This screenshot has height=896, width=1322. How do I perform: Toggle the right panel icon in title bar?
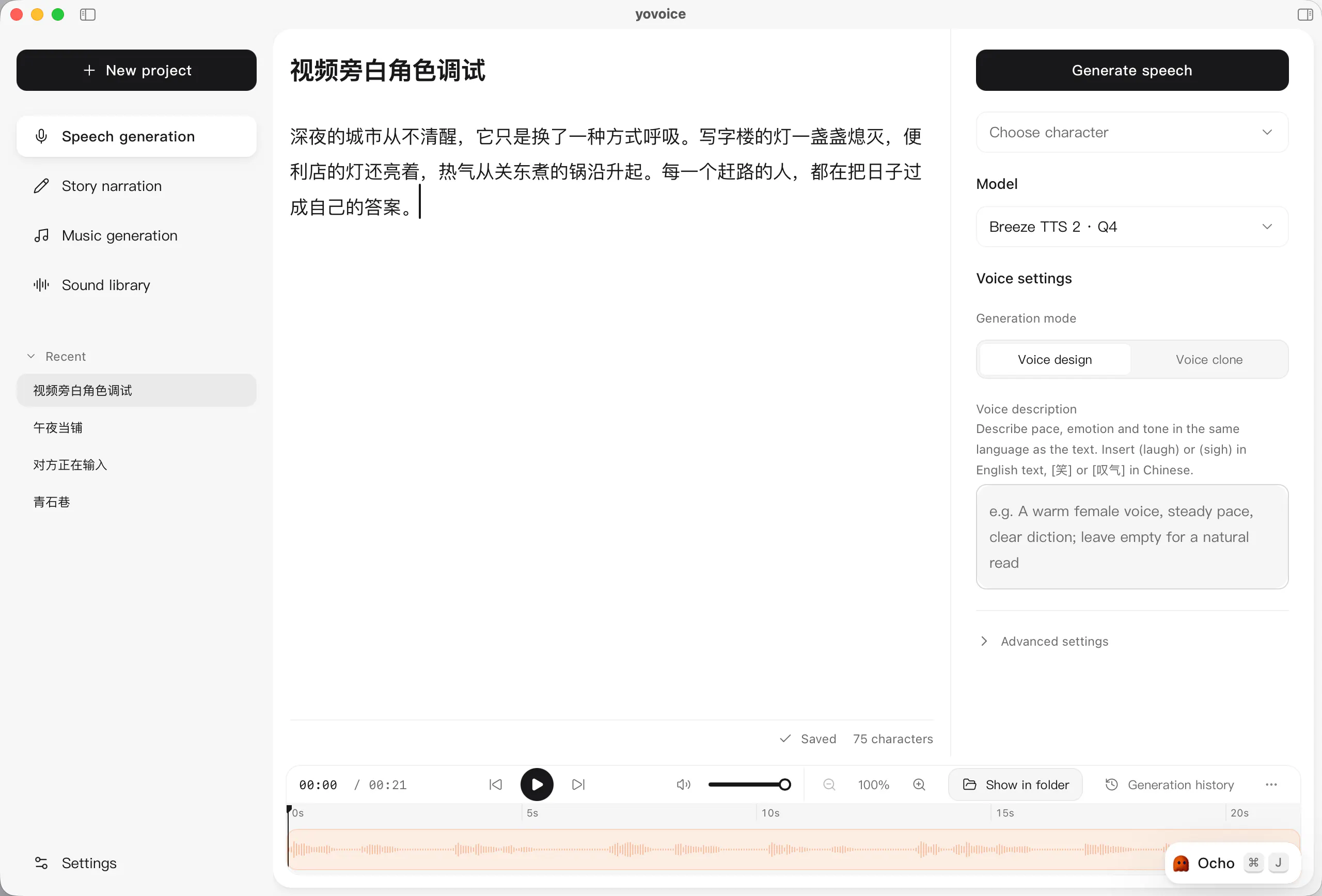click(x=1305, y=14)
